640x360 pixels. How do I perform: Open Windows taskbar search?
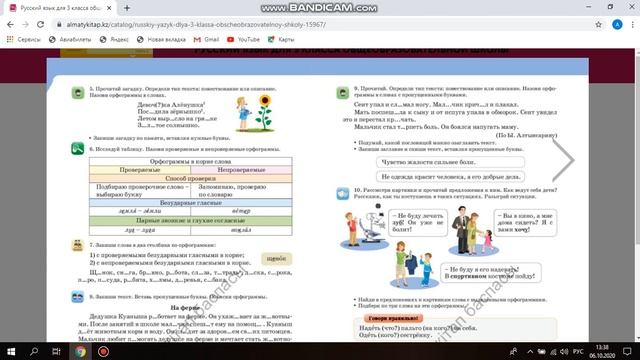34,351
